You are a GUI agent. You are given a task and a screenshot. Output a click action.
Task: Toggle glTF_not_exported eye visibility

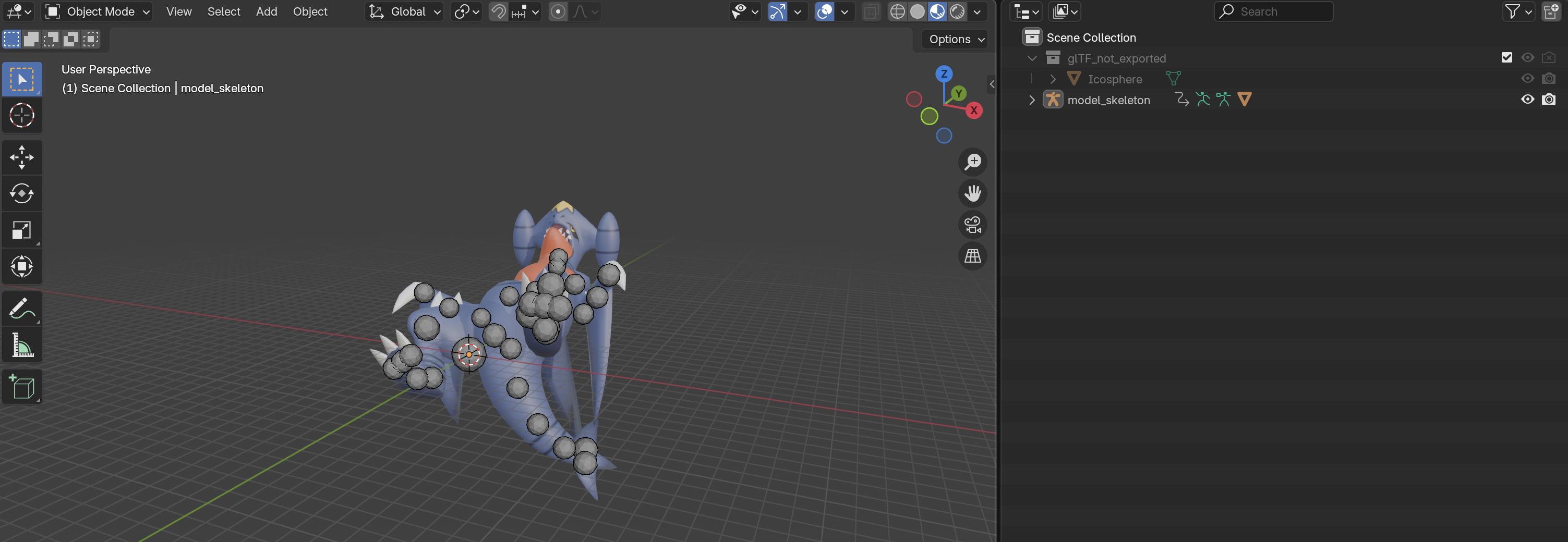(x=1527, y=58)
